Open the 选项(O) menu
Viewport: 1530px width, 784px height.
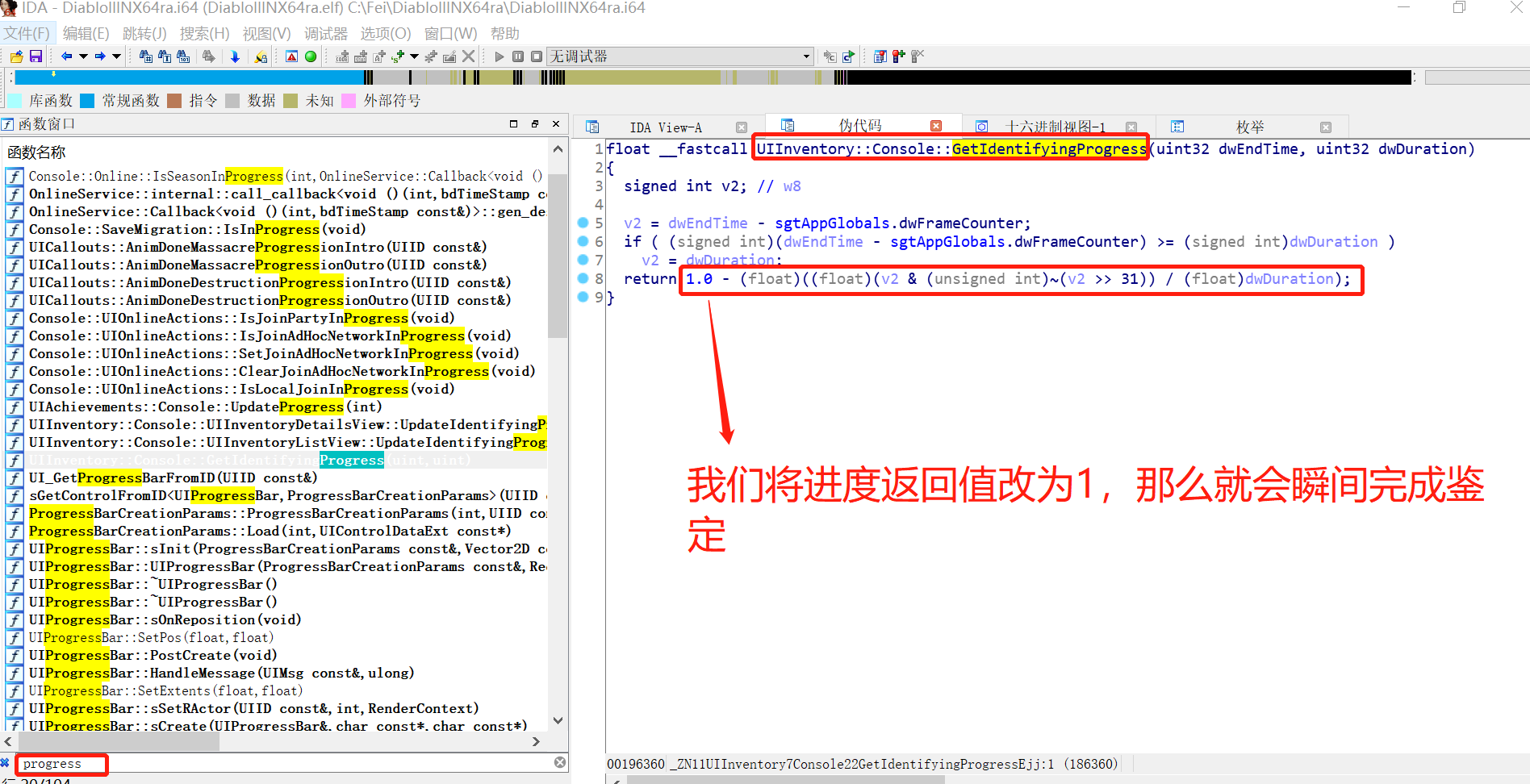(x=386, y=33)
